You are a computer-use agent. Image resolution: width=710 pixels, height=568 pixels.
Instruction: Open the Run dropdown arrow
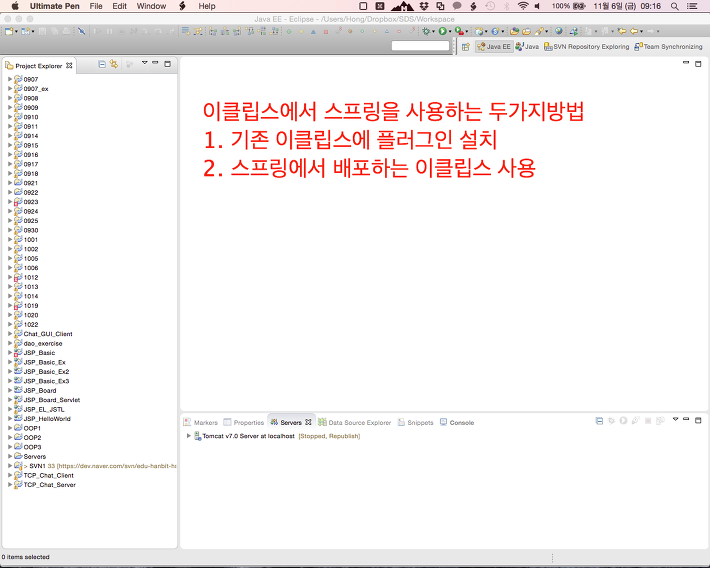pos(450,32)
